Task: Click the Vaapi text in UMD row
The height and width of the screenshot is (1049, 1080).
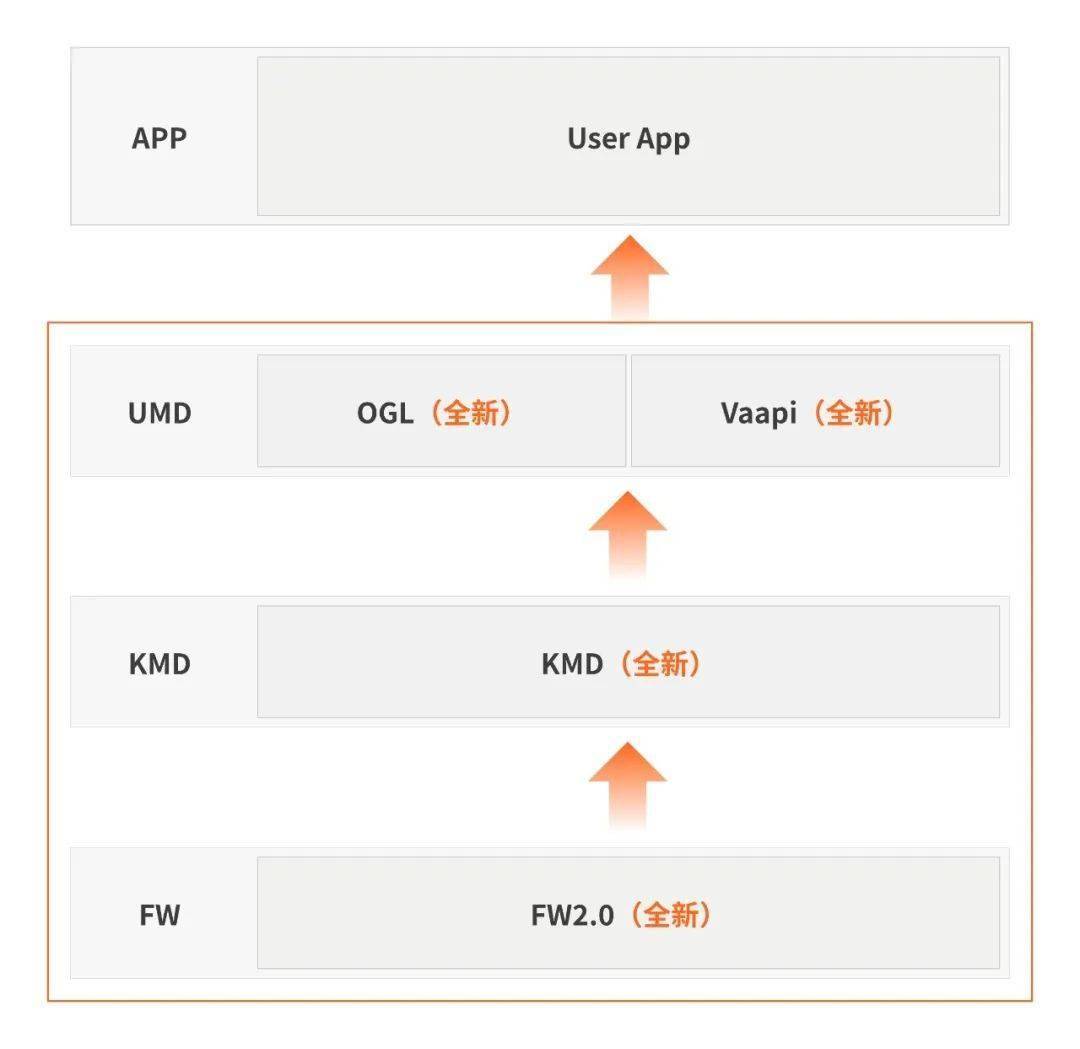Action: tap(758, 414)
